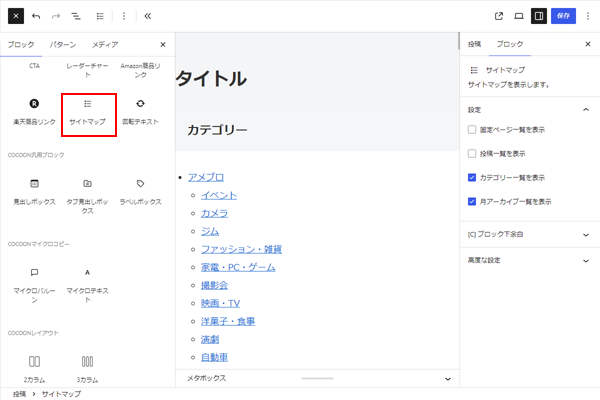
Task: Switch to the 投稿 sidebar tab
Action: (x=474, y=45)
